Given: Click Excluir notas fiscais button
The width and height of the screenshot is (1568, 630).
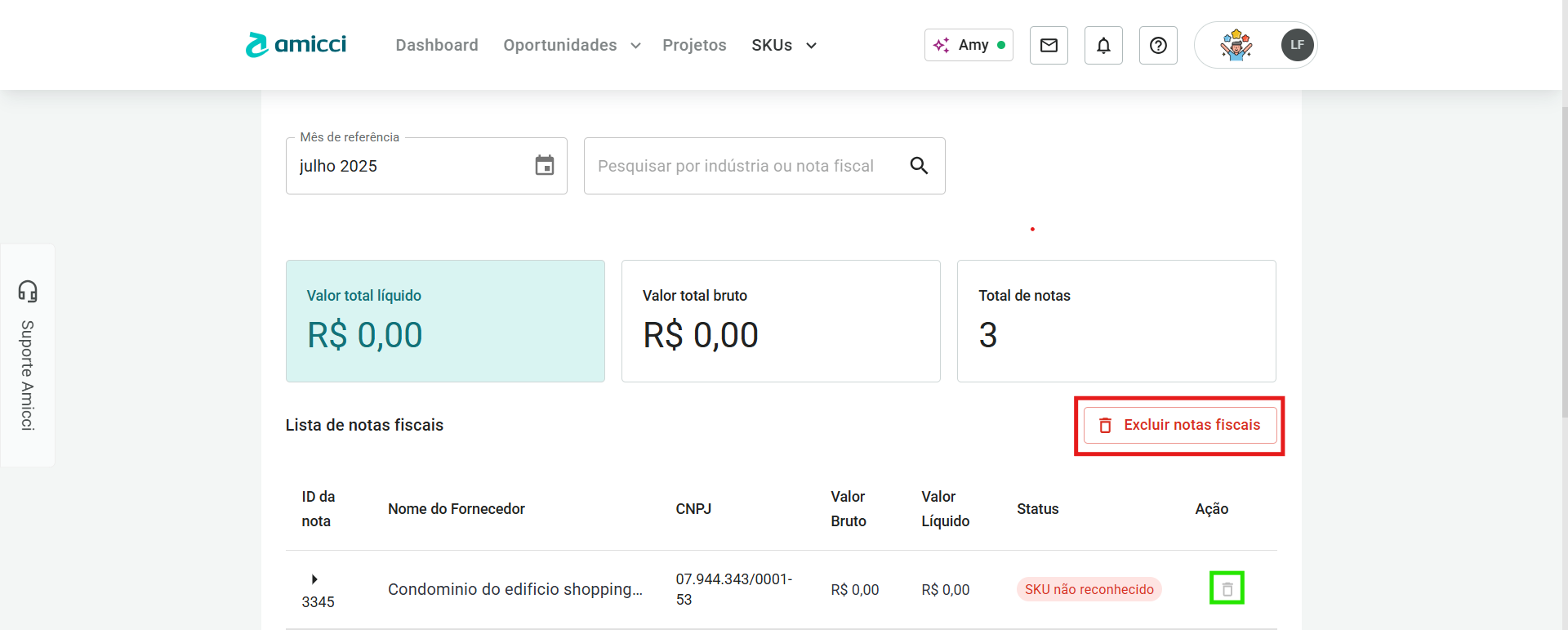Looking at the screenshot, I should point(1180,426).
